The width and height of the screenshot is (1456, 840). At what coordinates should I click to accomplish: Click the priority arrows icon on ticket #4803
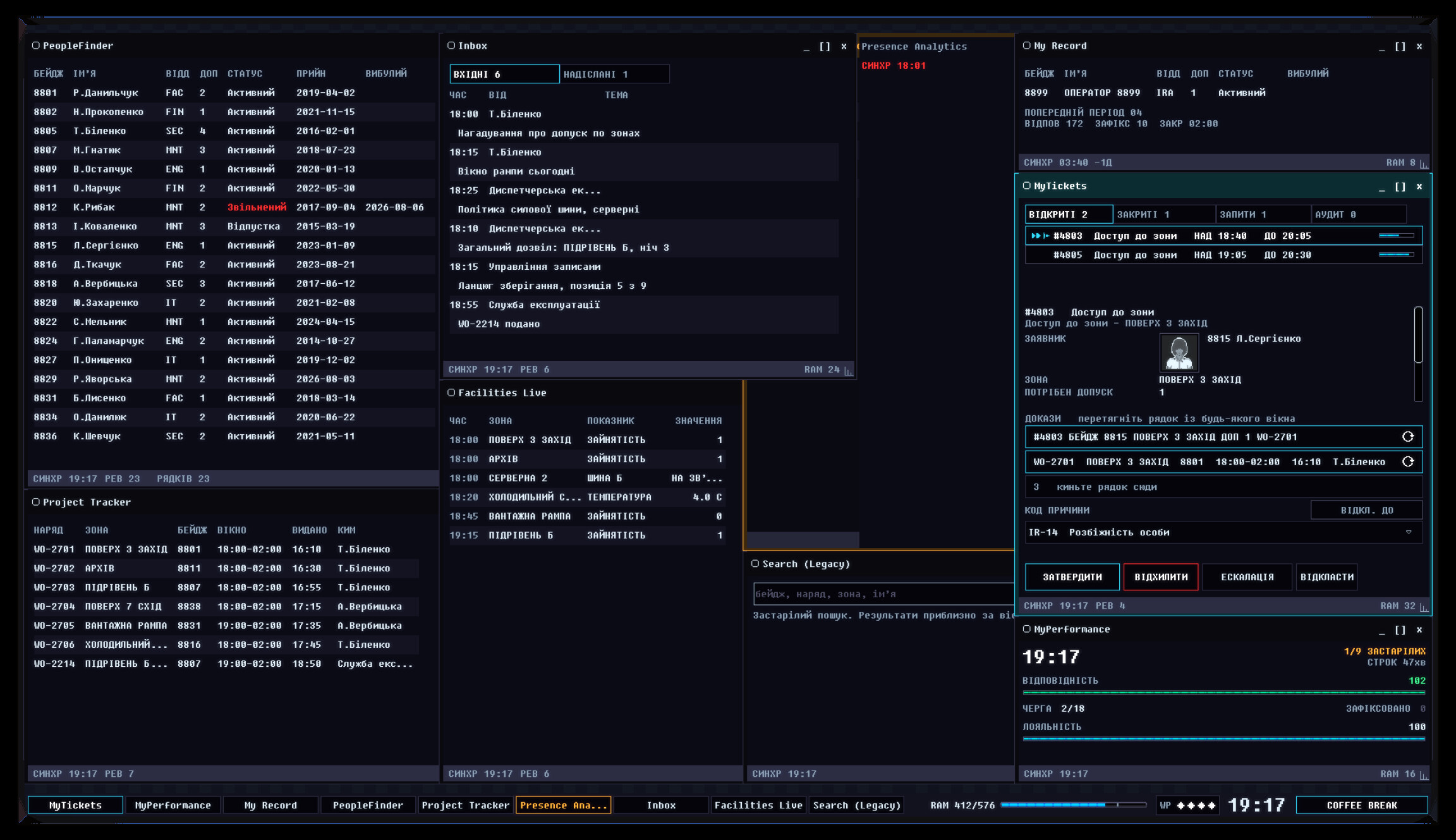click(1040, 236)
